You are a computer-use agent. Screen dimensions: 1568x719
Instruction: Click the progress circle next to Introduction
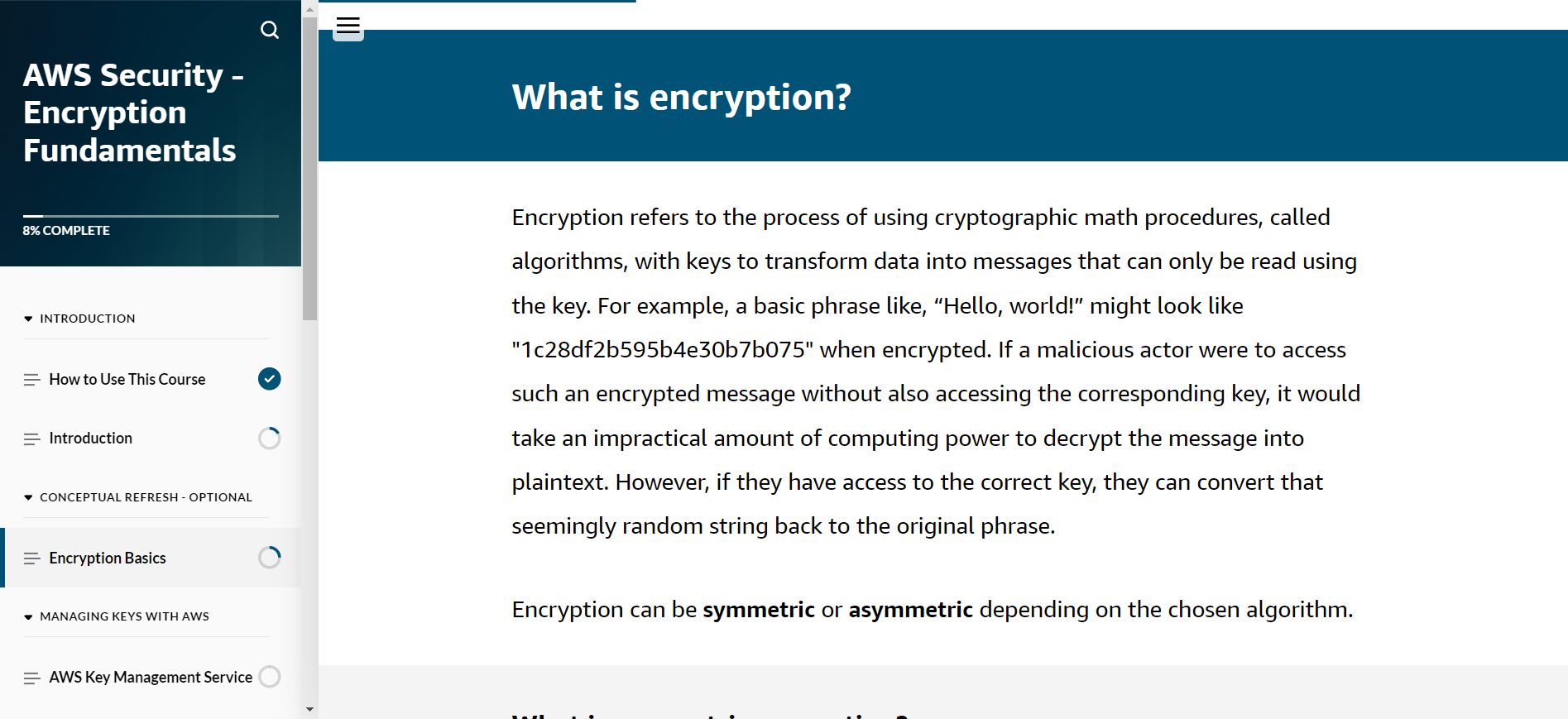[269, 439]
